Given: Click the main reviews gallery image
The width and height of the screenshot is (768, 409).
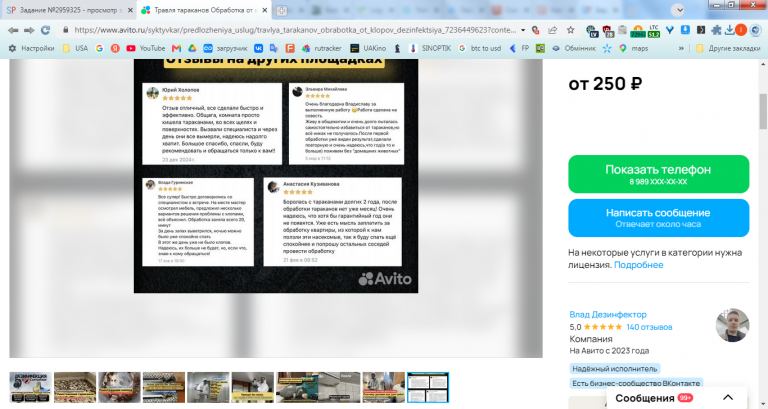Looking at the screenshot, I should 276,175.
